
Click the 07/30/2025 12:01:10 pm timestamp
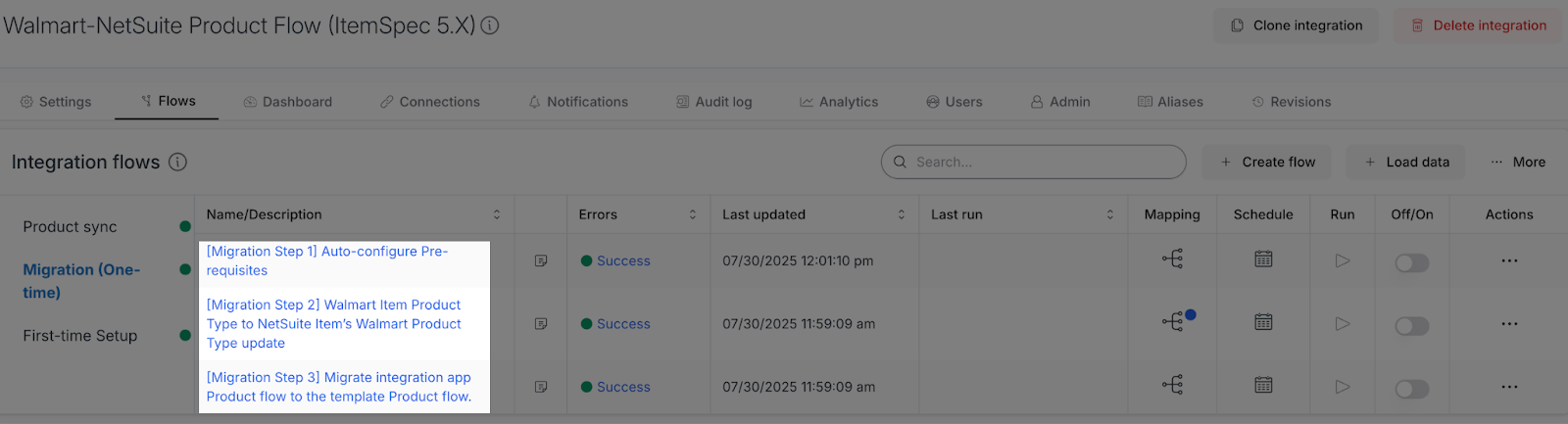[798, 260]
